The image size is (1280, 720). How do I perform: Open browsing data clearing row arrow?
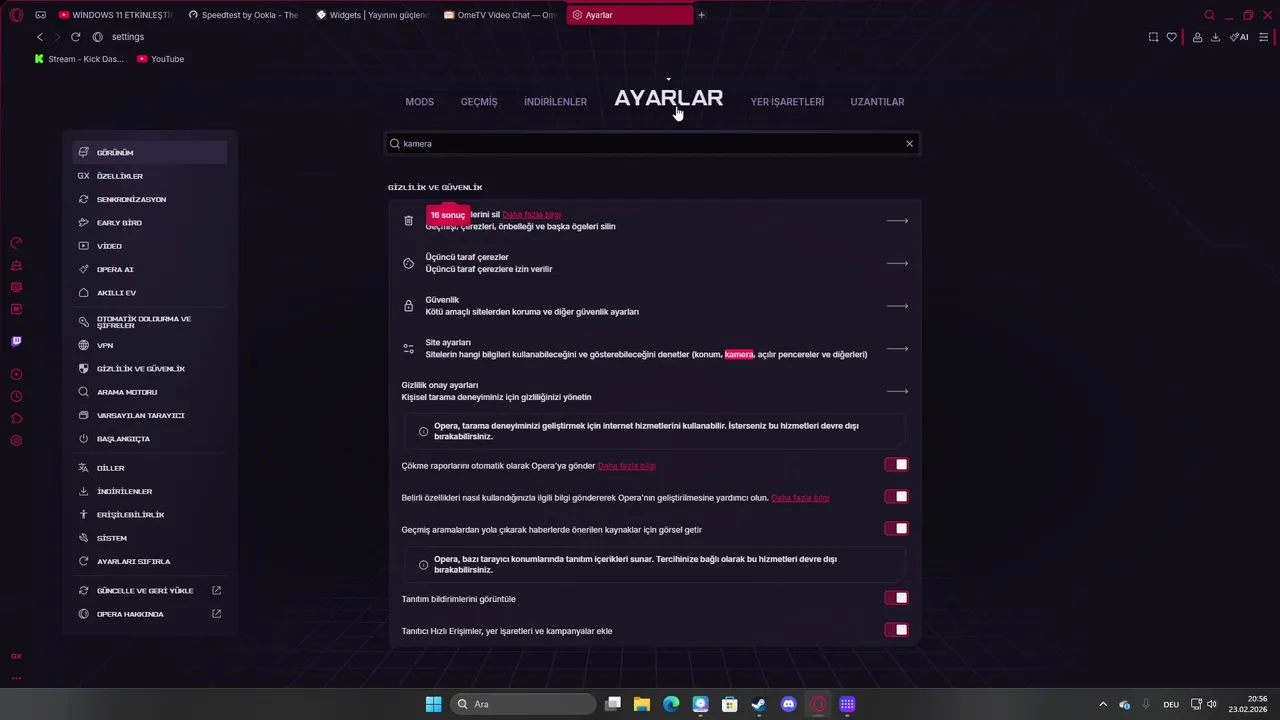pyautogui.click(x=897, y=220)
